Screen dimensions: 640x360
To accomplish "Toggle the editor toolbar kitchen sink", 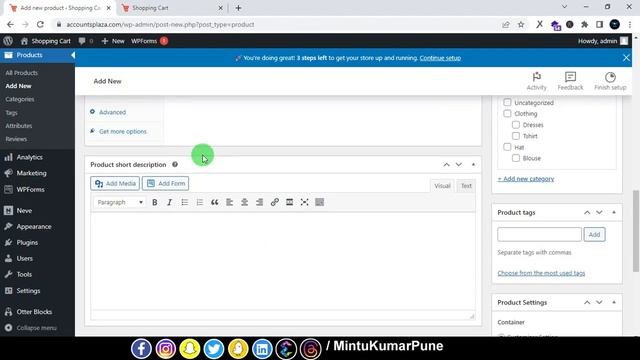I will point(320,202).
